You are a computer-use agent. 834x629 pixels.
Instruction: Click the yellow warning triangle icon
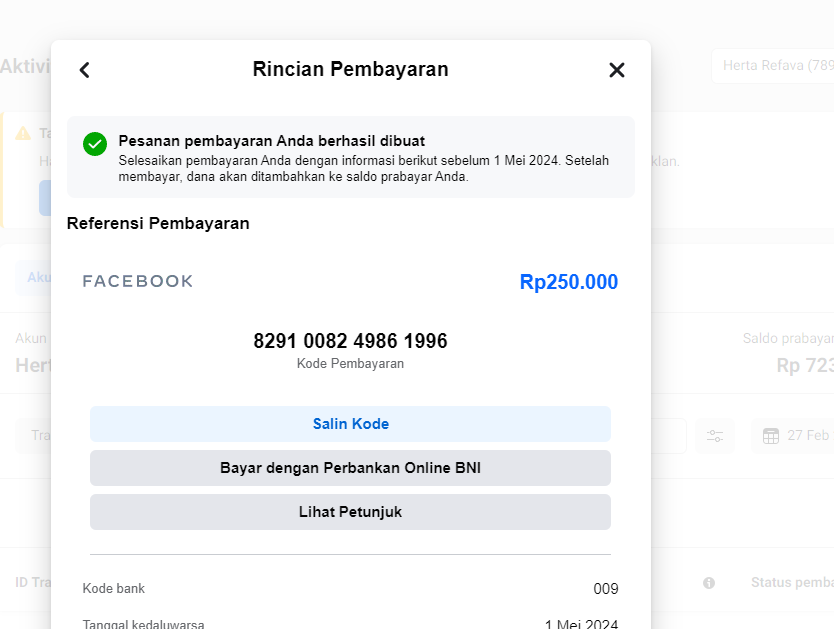pyautogui.click(x=23, y=133)
